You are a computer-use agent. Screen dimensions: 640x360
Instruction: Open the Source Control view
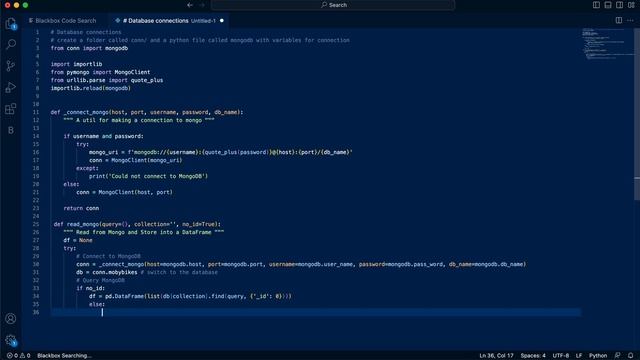(x=11, y=66)
